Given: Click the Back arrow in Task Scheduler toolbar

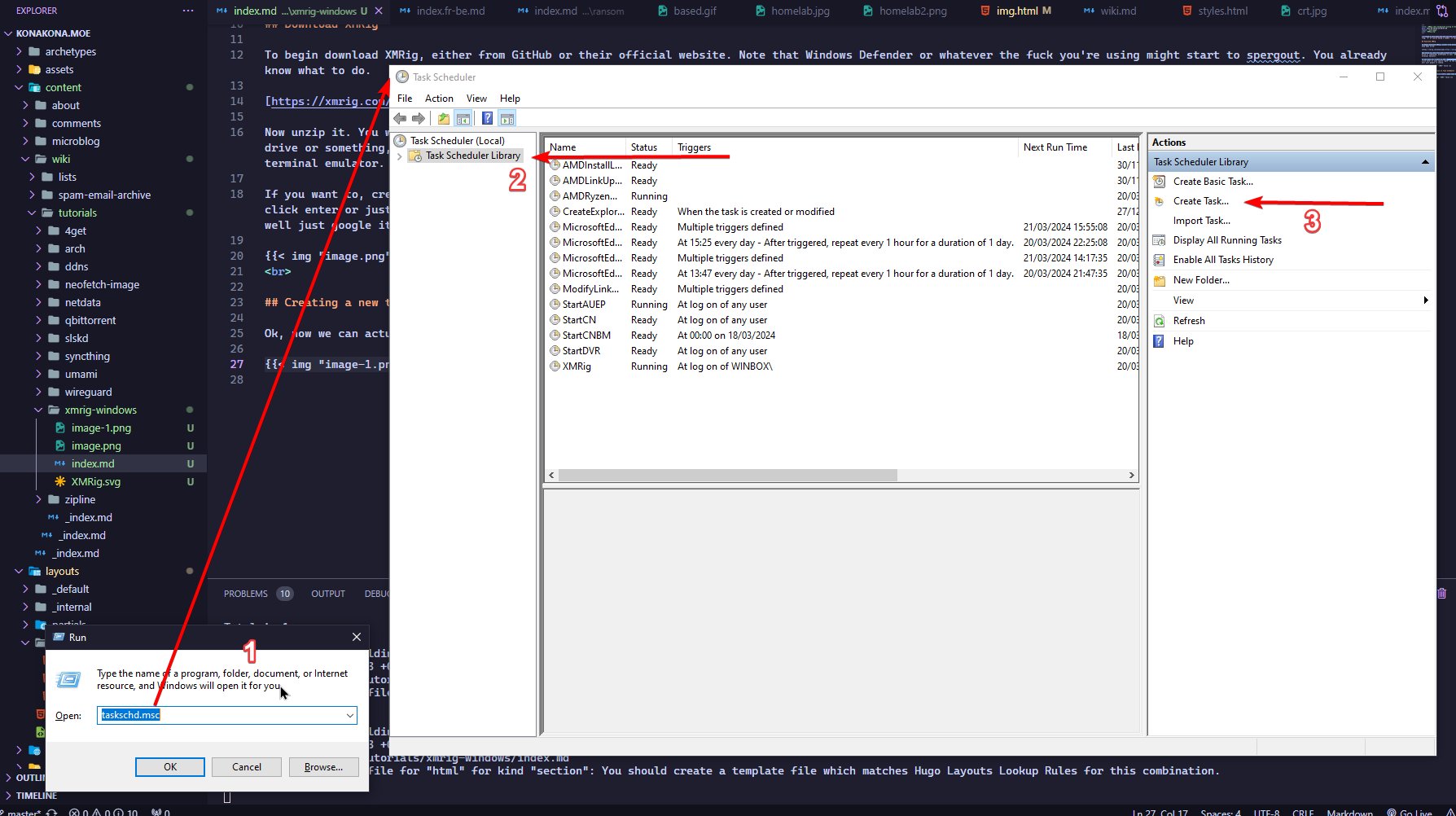Looking at the screenshot, I should pos(400,119).
